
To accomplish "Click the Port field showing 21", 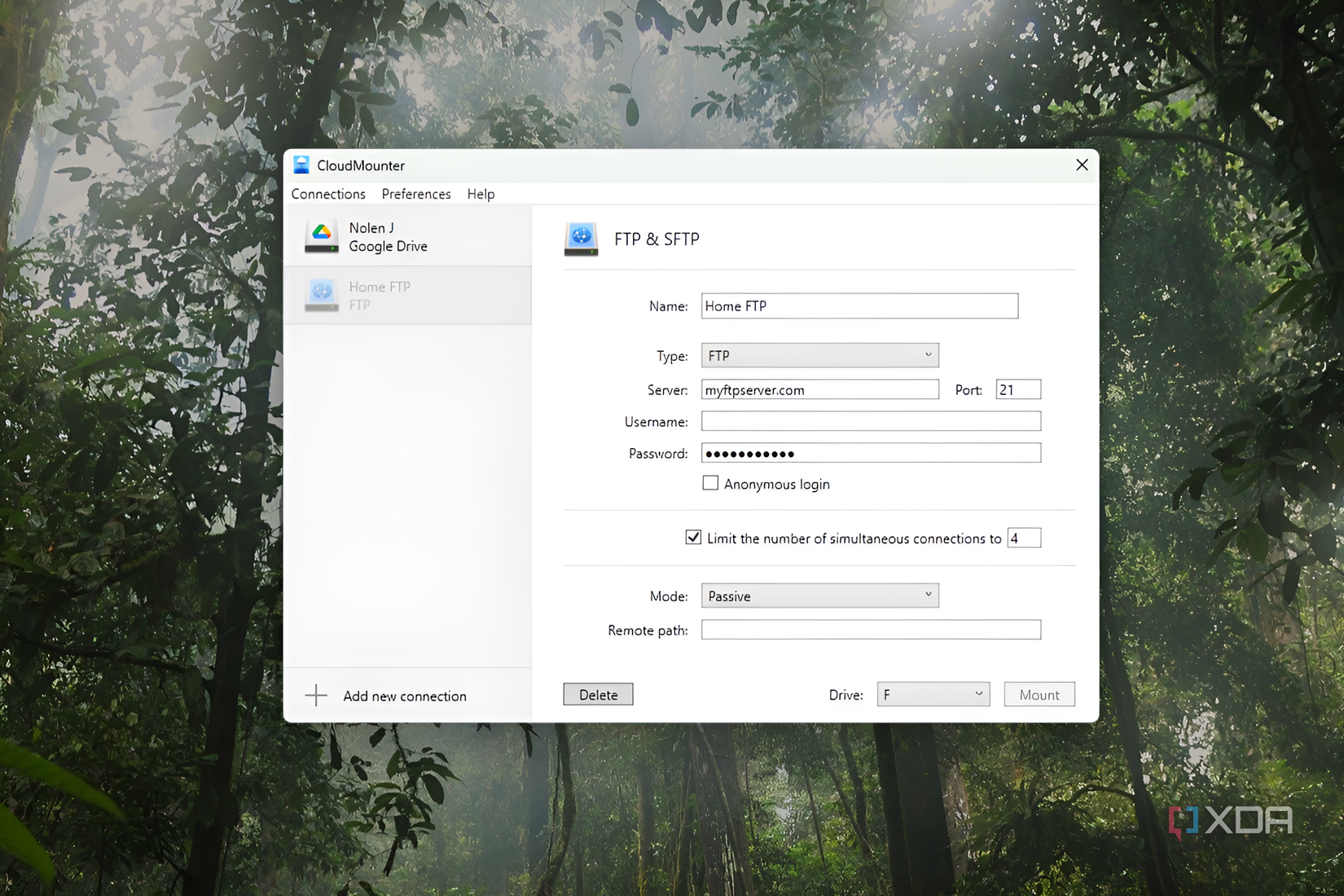I will [1017, 389].
